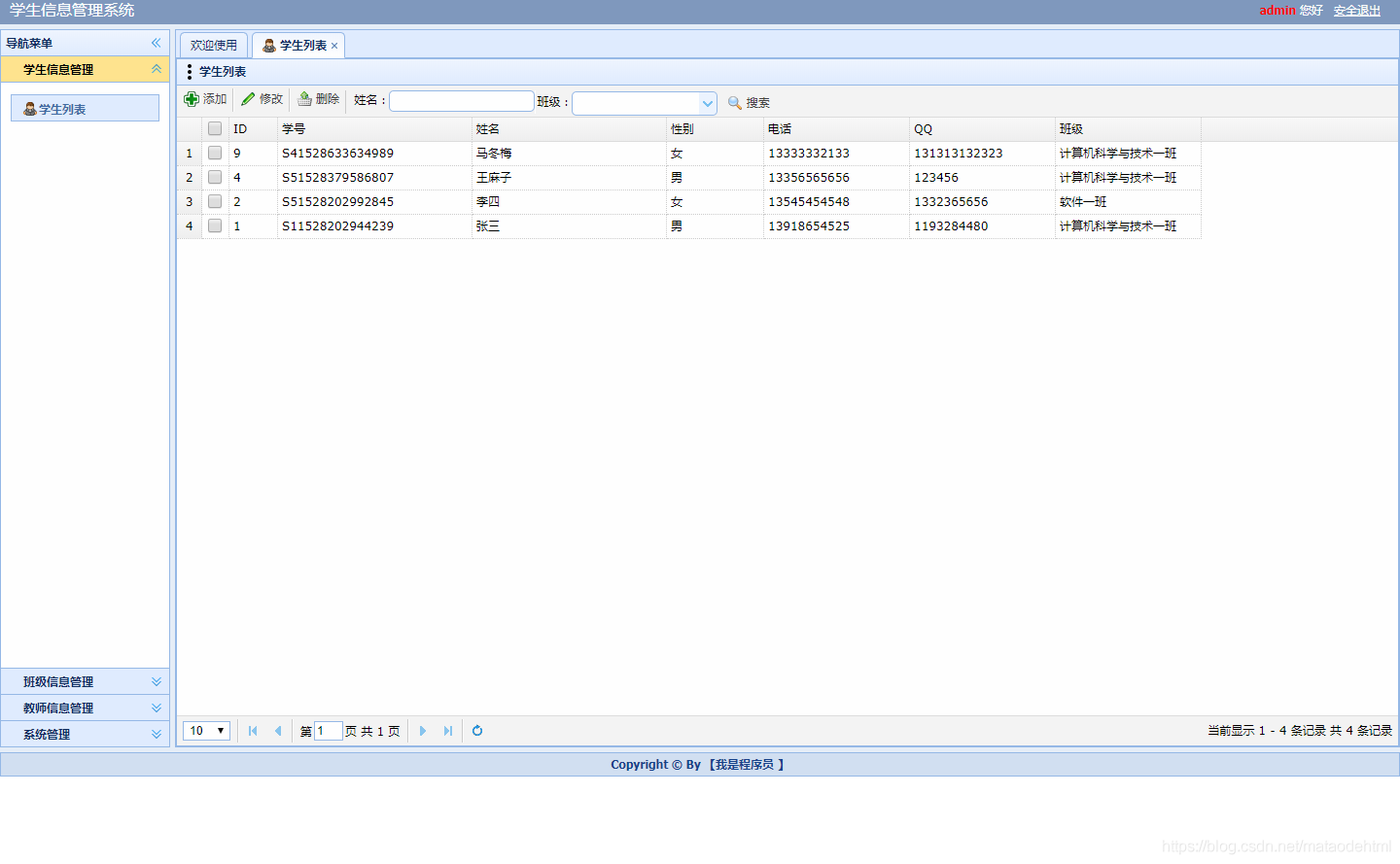Screen dimensions: 1400x864
Task: Expand the 教师信息管理 accordion section
Action: point(156,708)
